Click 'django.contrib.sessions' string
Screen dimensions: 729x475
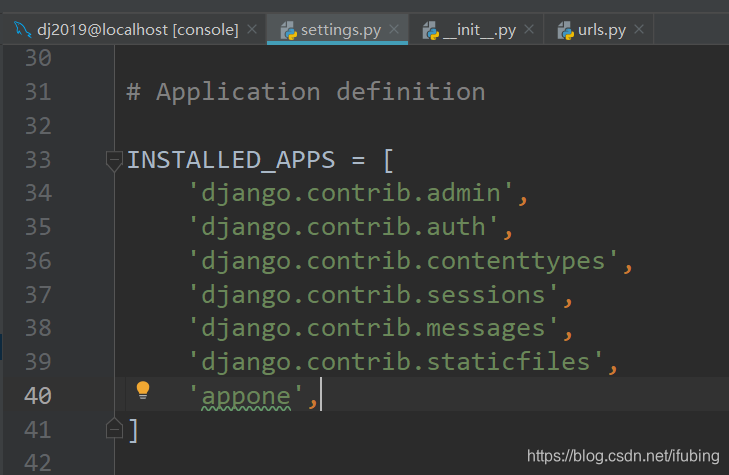coord(373,295)
